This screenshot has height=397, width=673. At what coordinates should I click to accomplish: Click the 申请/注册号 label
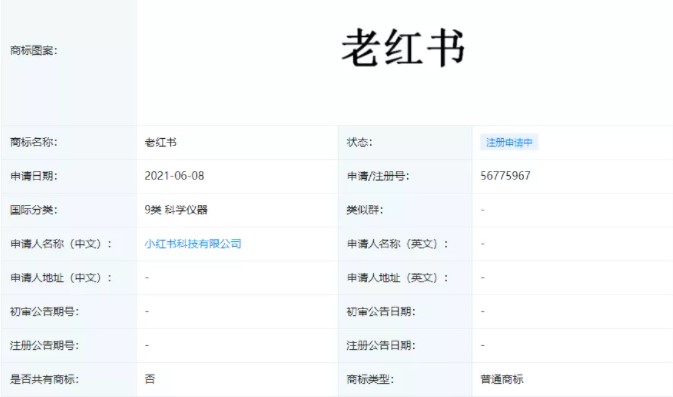point(378,176)
